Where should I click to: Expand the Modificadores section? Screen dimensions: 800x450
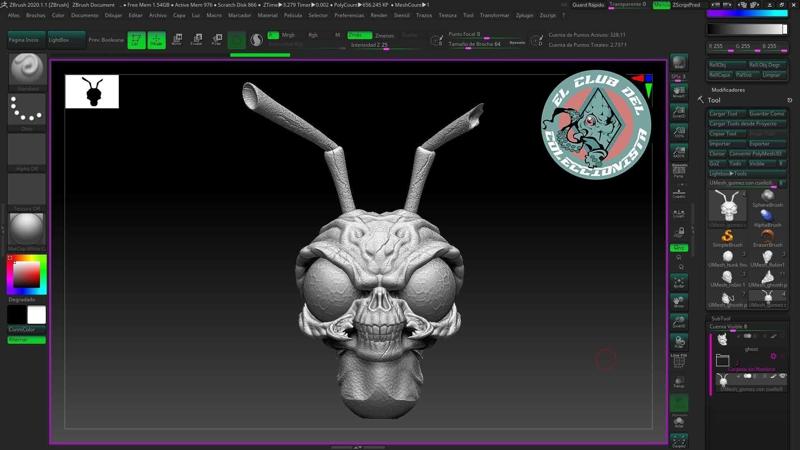(x=728, y=90)
